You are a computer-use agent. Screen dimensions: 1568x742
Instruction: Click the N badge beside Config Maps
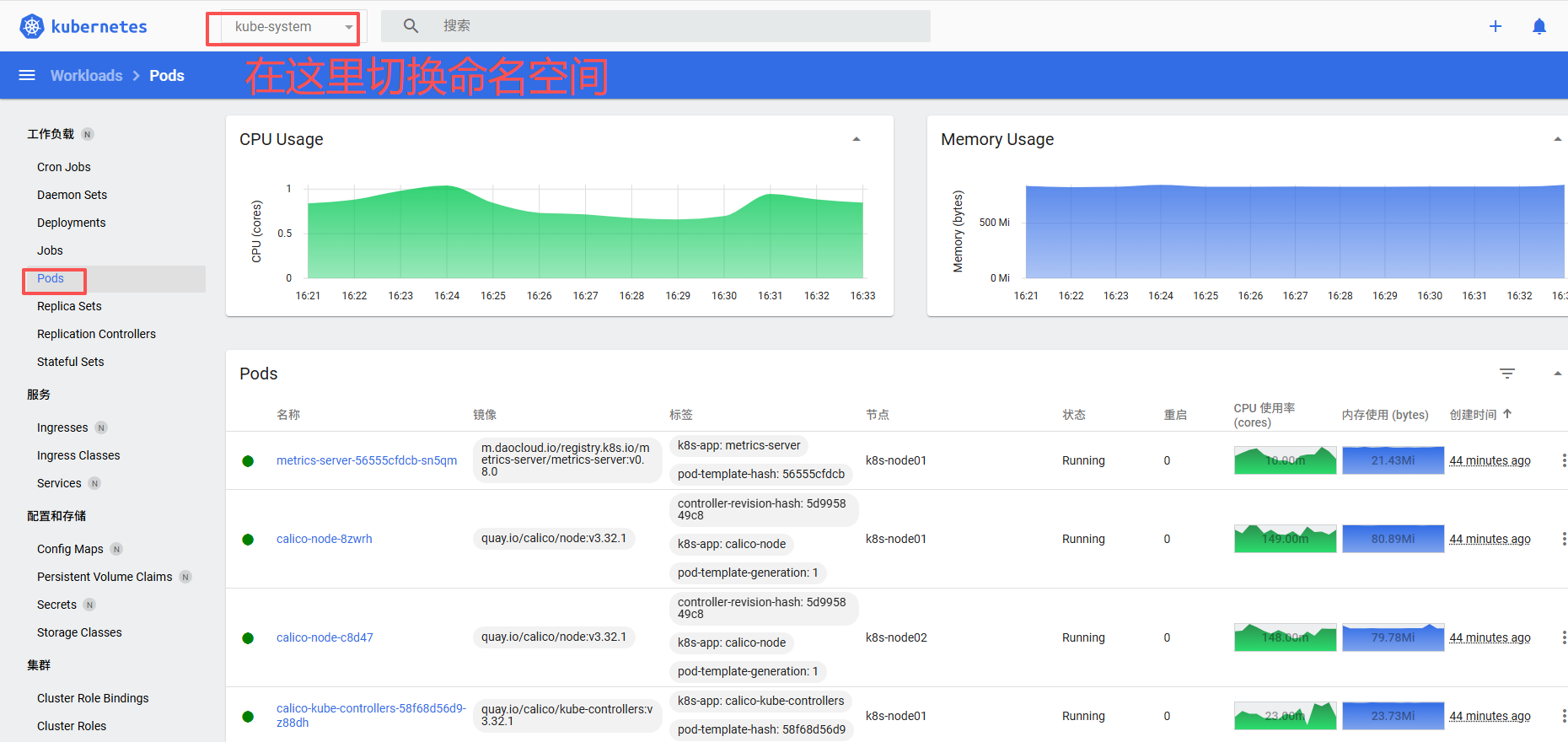[116, 549]
